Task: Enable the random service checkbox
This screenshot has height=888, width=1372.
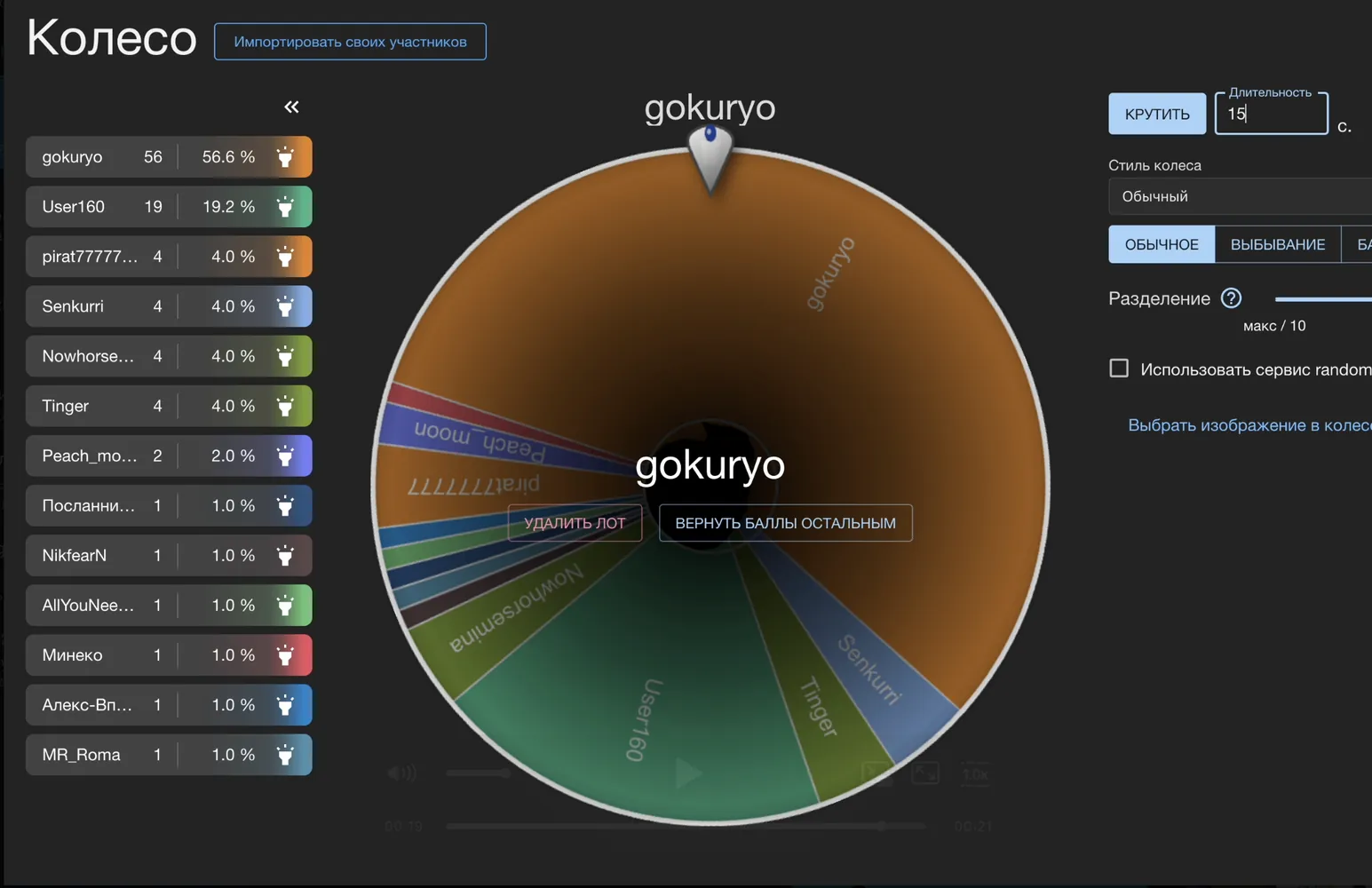Action: click(x=1119, y=369)
